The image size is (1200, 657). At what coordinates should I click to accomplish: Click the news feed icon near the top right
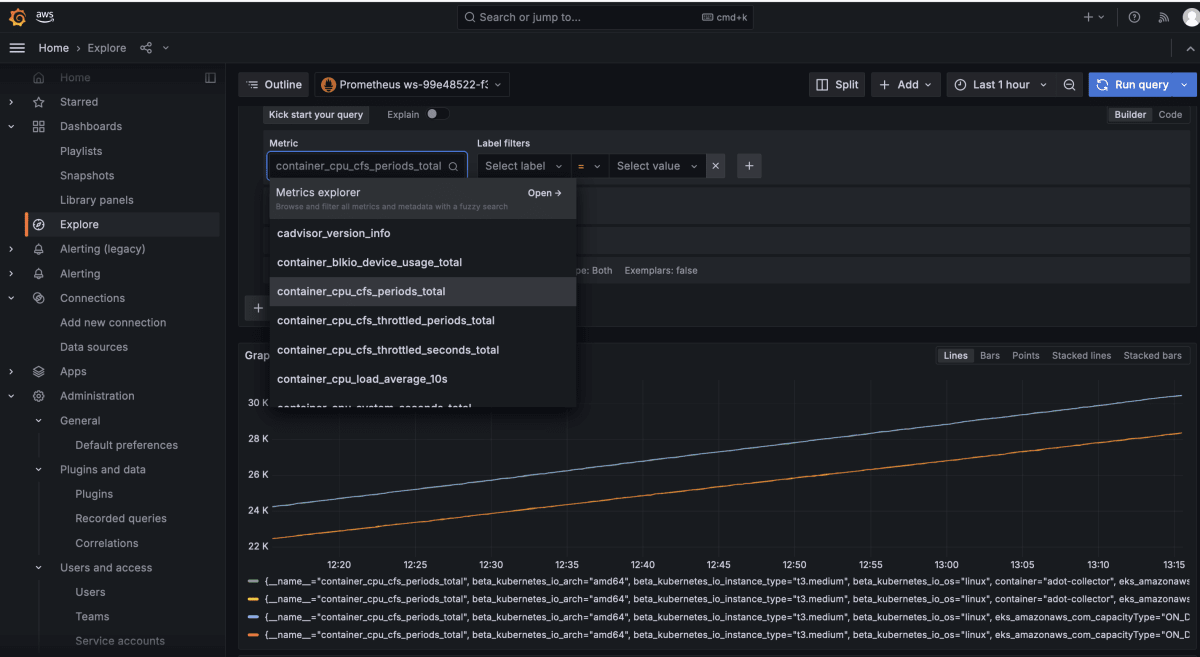tap(1163, 16)
